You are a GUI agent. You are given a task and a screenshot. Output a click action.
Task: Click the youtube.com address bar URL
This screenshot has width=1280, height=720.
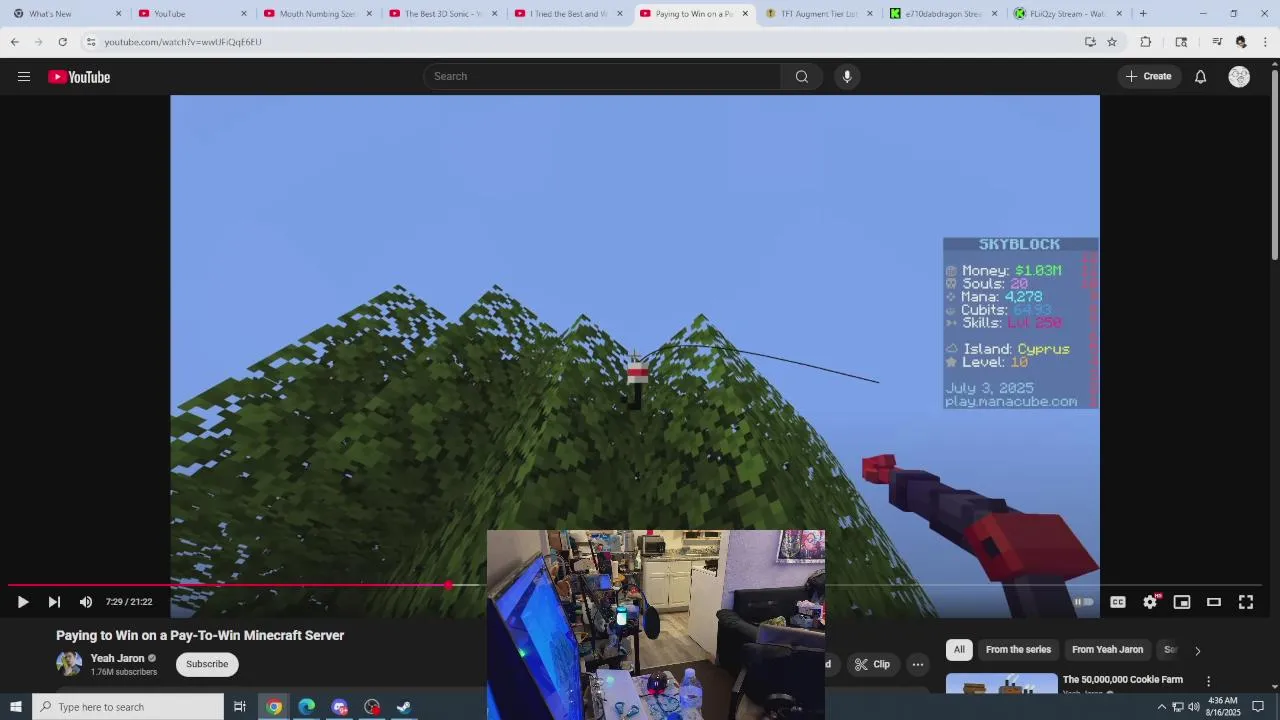pos(183,42)
